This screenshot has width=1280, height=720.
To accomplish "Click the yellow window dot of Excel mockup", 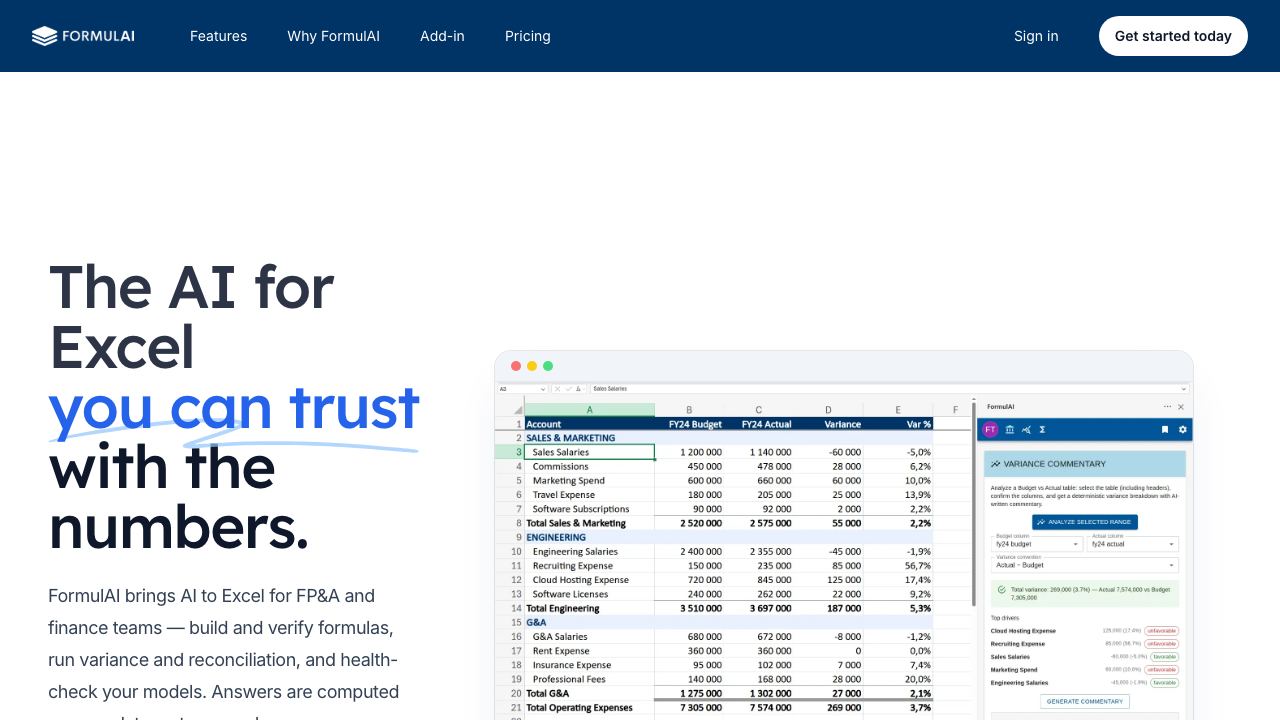I will point(532,366).
